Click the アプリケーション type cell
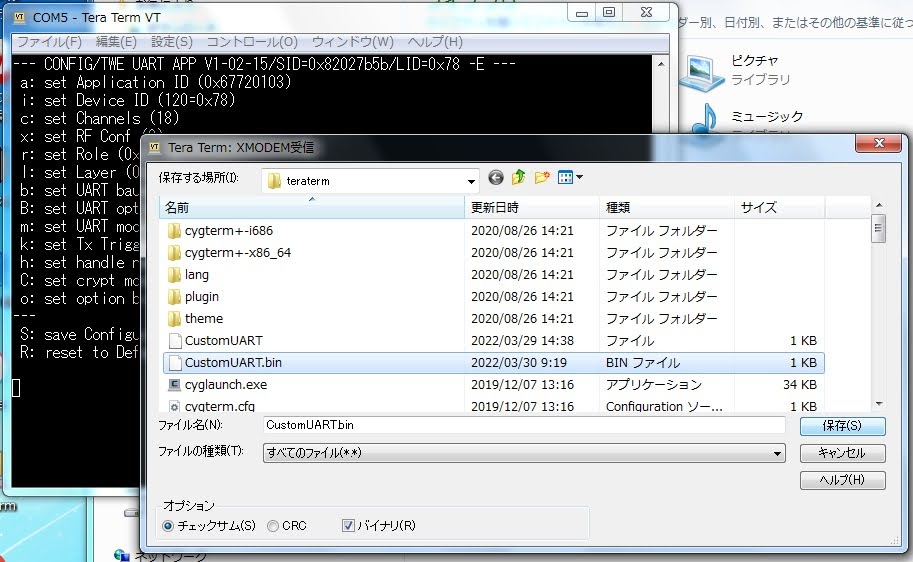 tap(654, 385)
